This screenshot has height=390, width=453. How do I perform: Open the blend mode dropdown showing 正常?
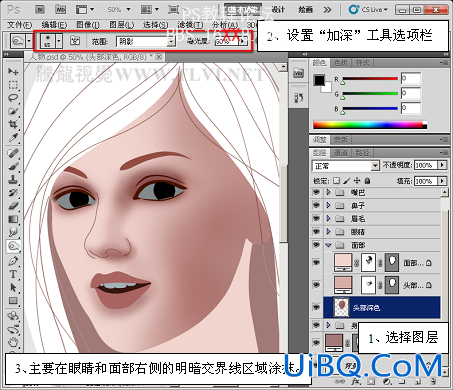[x=346, y=166]
